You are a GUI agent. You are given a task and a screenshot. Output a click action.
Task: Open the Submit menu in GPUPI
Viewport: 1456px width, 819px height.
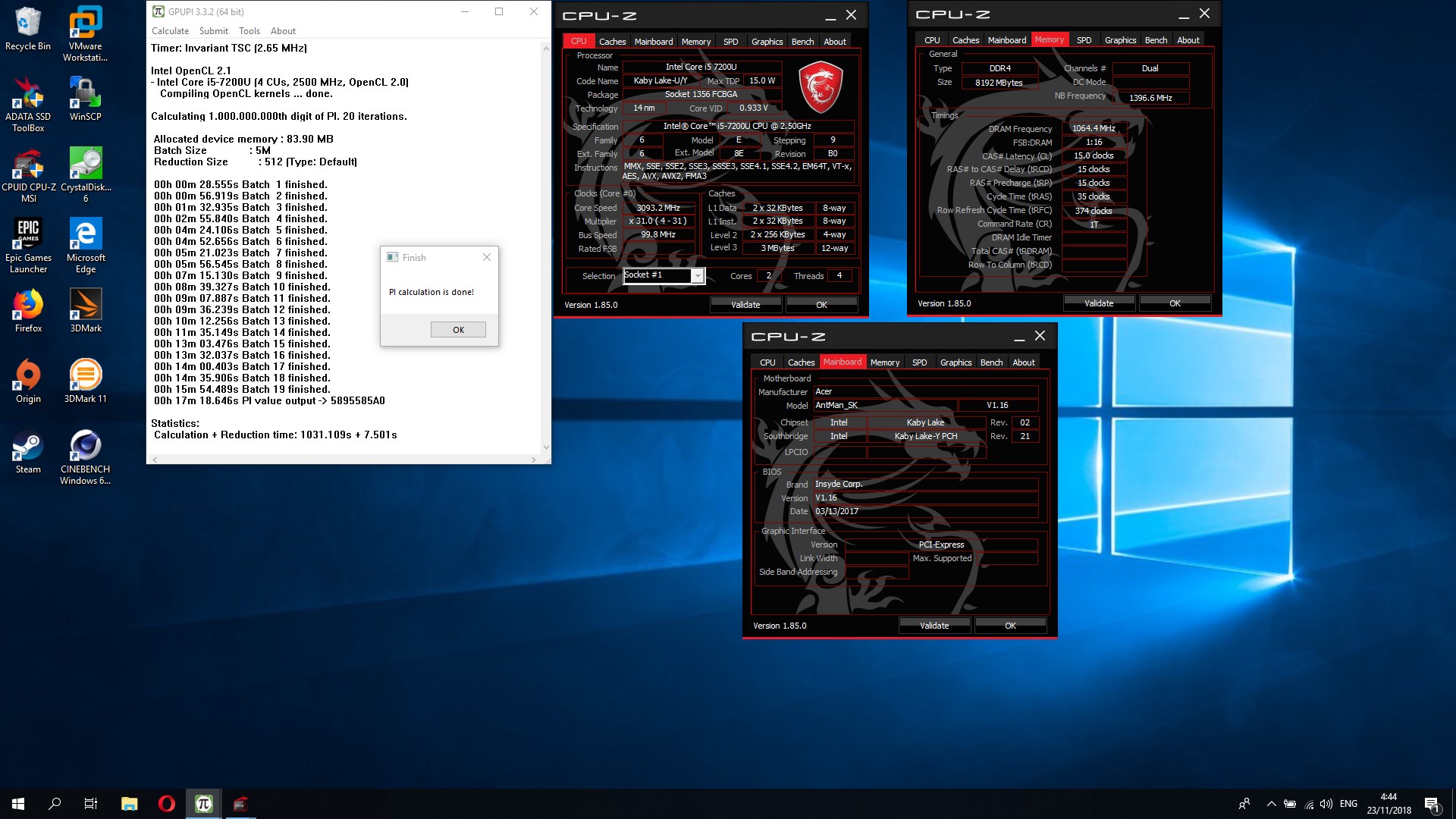[x=214, y=31]
